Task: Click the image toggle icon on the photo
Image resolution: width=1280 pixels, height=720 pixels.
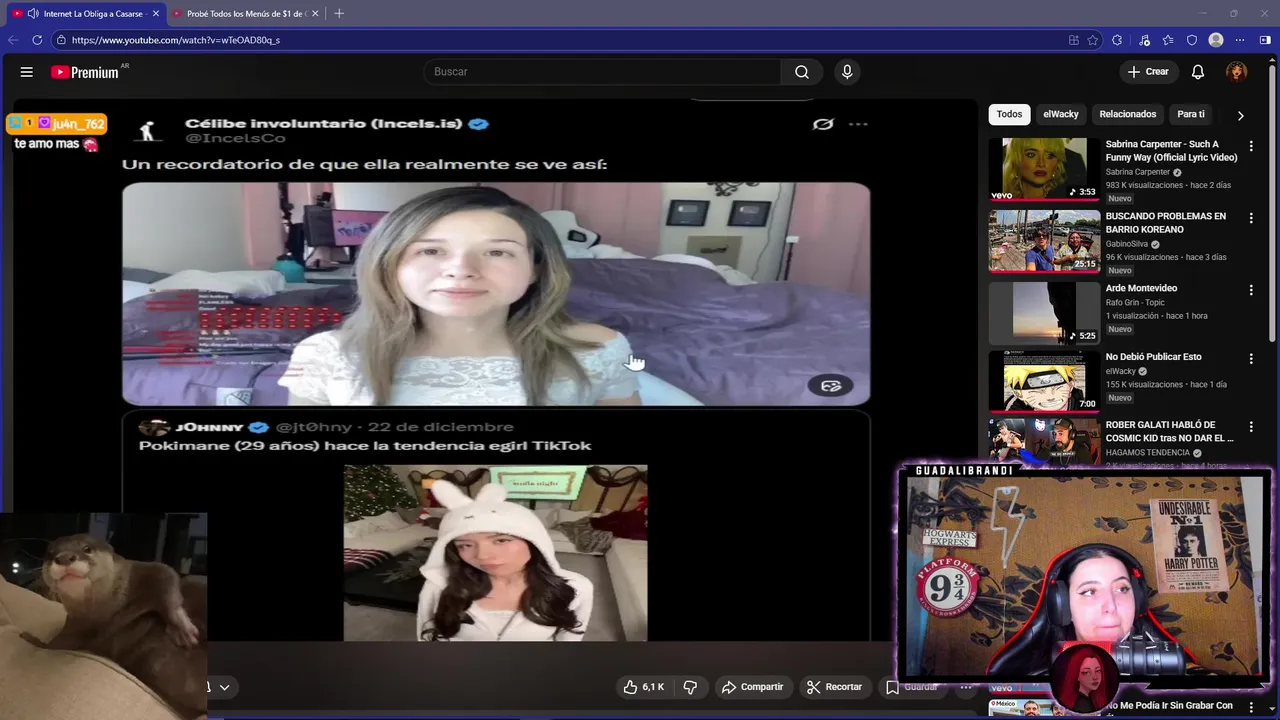Action: [831, 386]
